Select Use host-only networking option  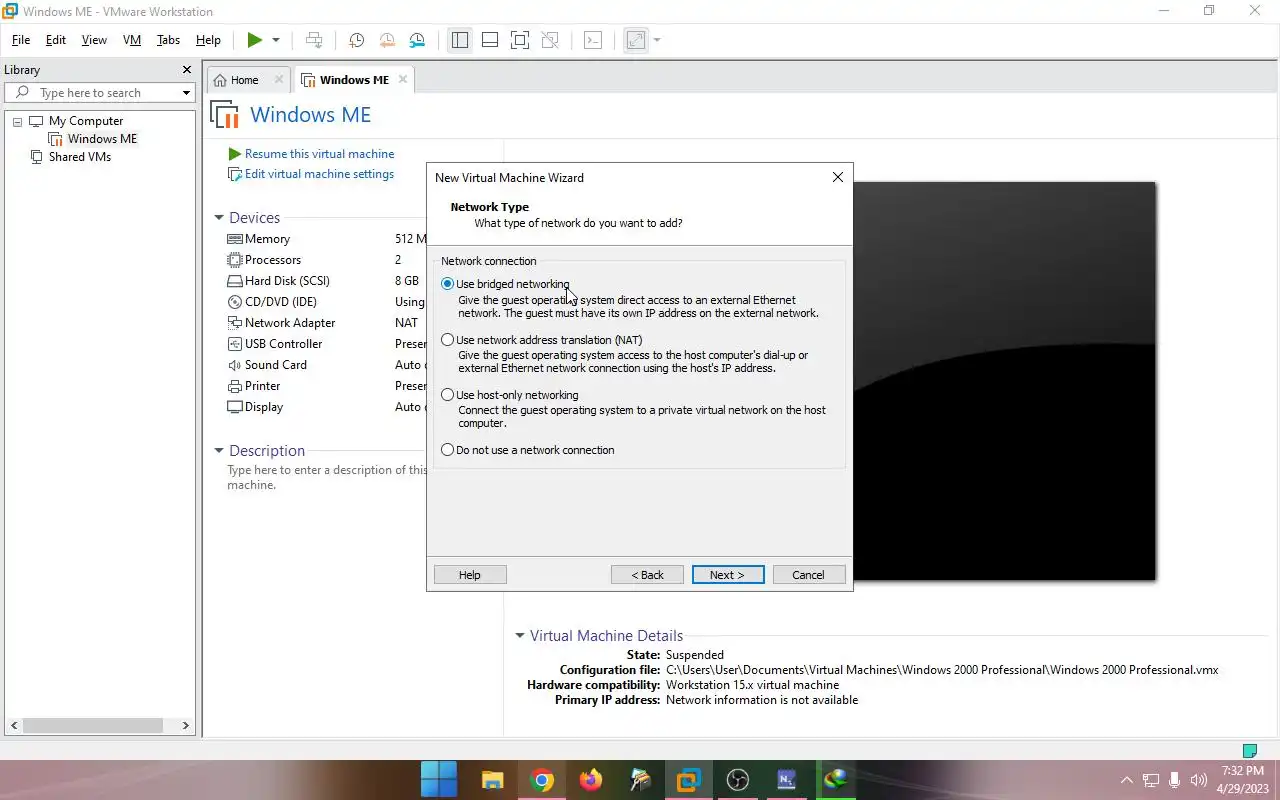[448, 395]
